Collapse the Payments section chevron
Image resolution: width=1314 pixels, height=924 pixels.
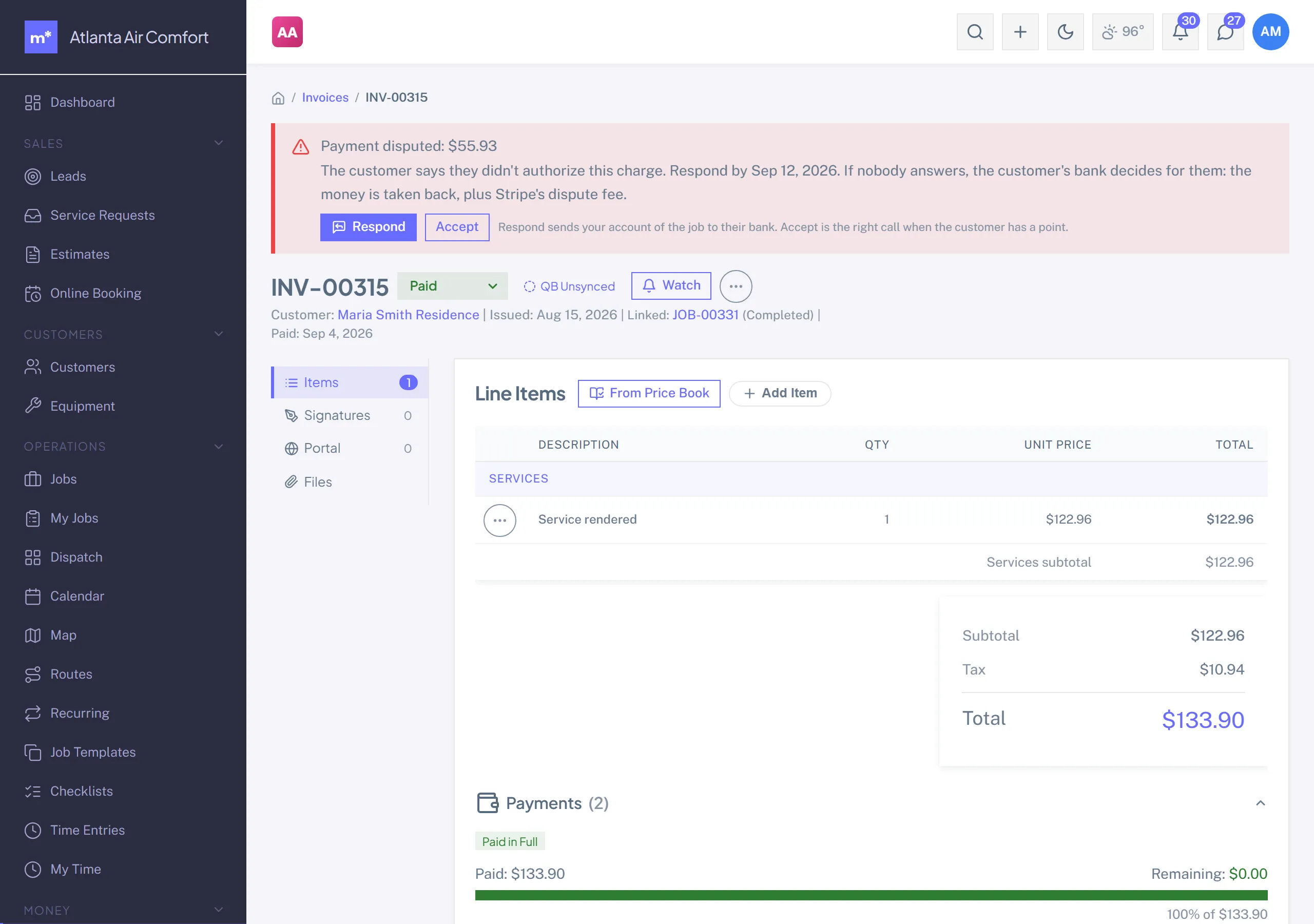tap(1260, 803)
